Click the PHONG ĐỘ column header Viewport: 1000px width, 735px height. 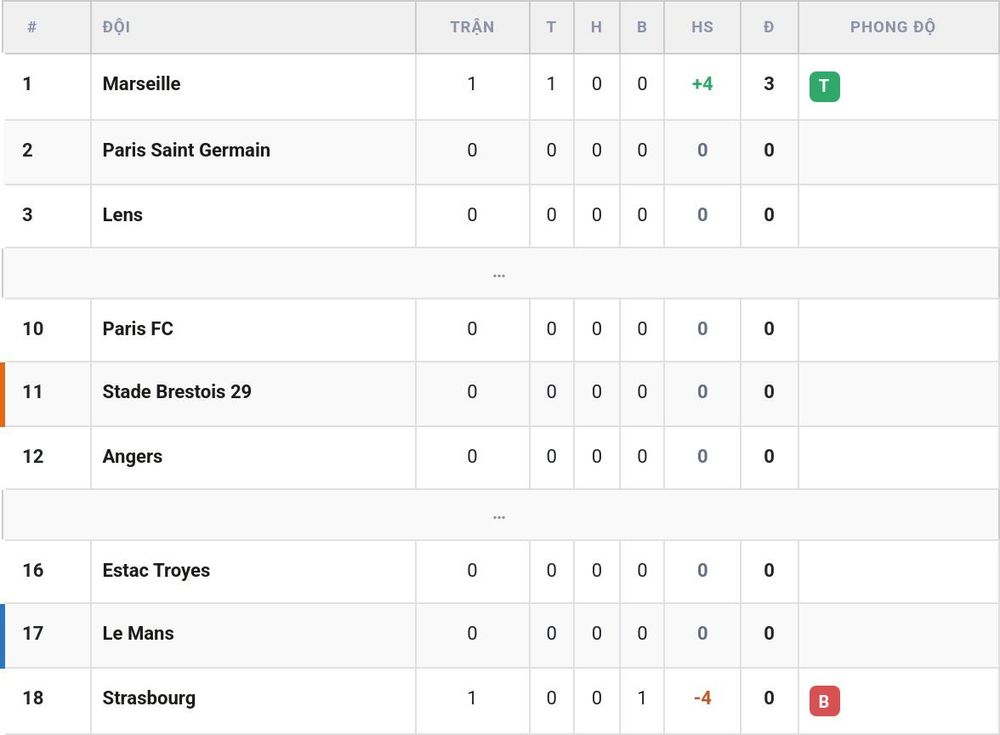click(893, 27)
